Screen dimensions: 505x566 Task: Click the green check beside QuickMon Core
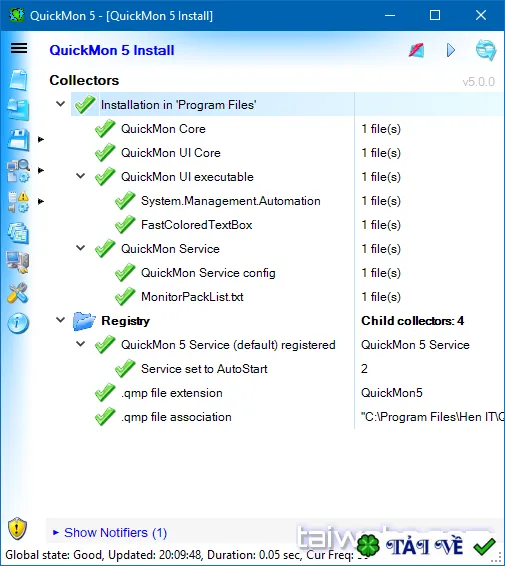click(105, 129)
